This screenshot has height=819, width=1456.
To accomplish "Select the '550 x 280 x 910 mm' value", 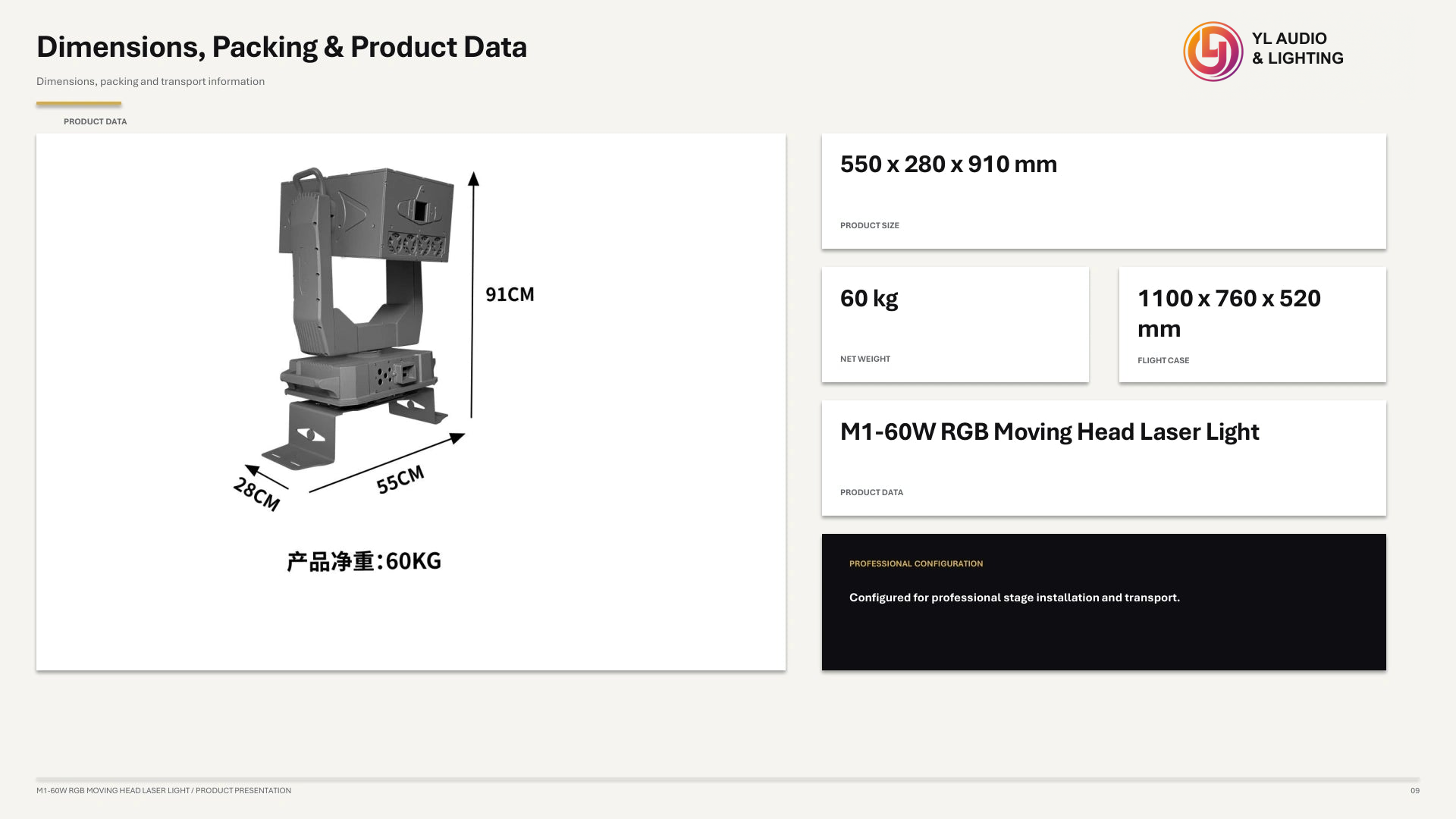I will [948, 164].
